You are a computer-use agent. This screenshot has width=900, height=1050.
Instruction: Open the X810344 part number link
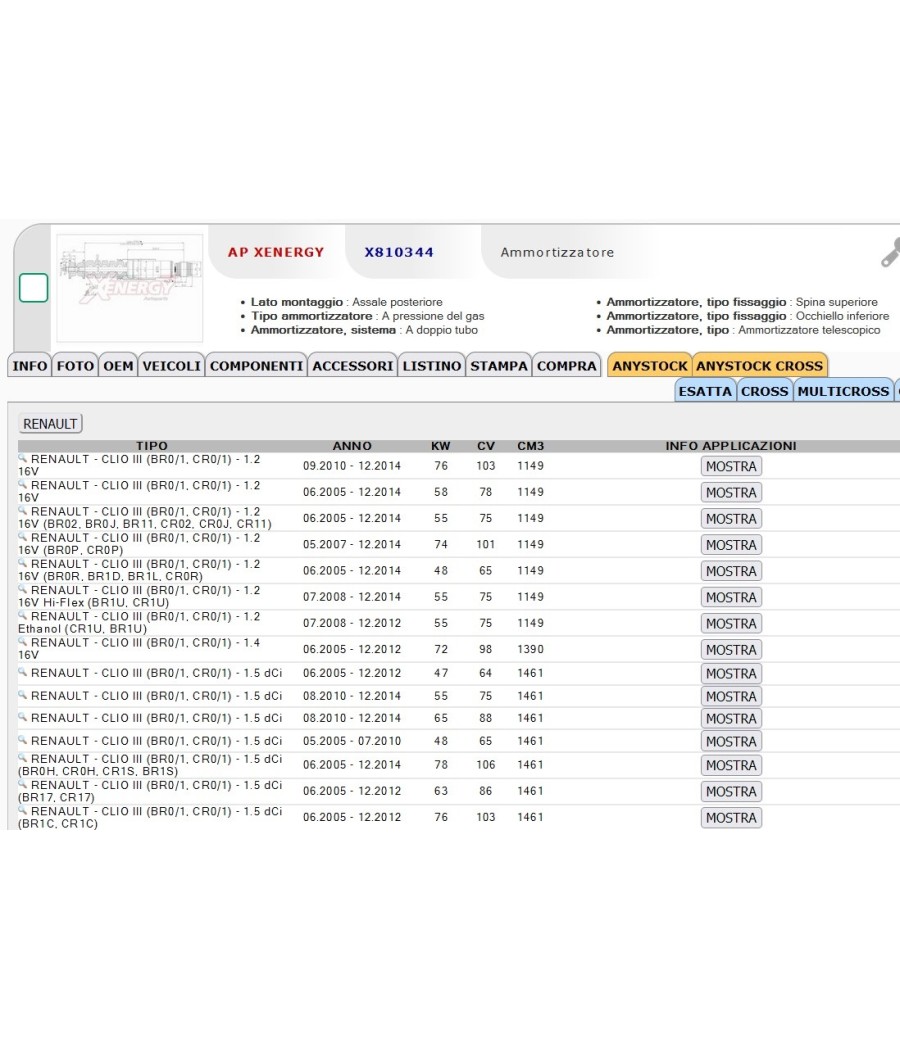399,252
